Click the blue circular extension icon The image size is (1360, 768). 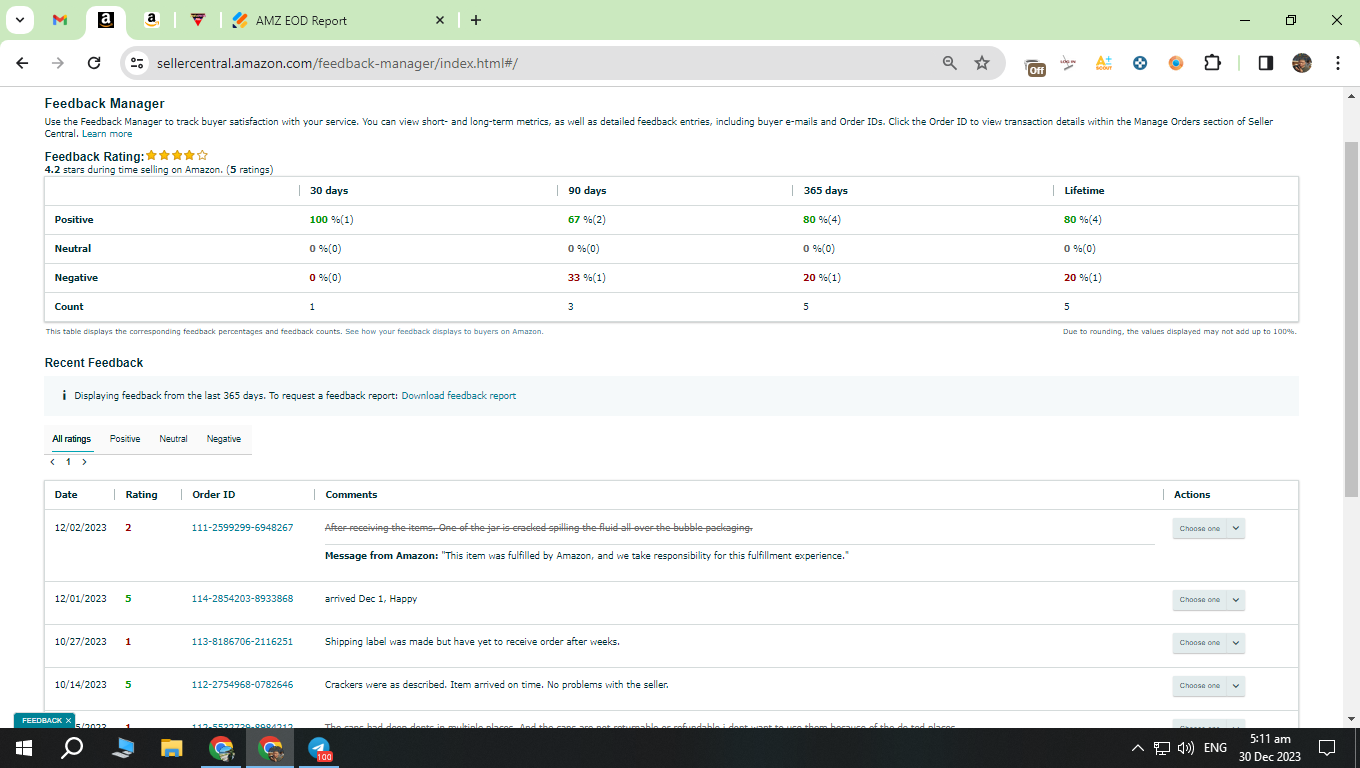pos(1140,63)
